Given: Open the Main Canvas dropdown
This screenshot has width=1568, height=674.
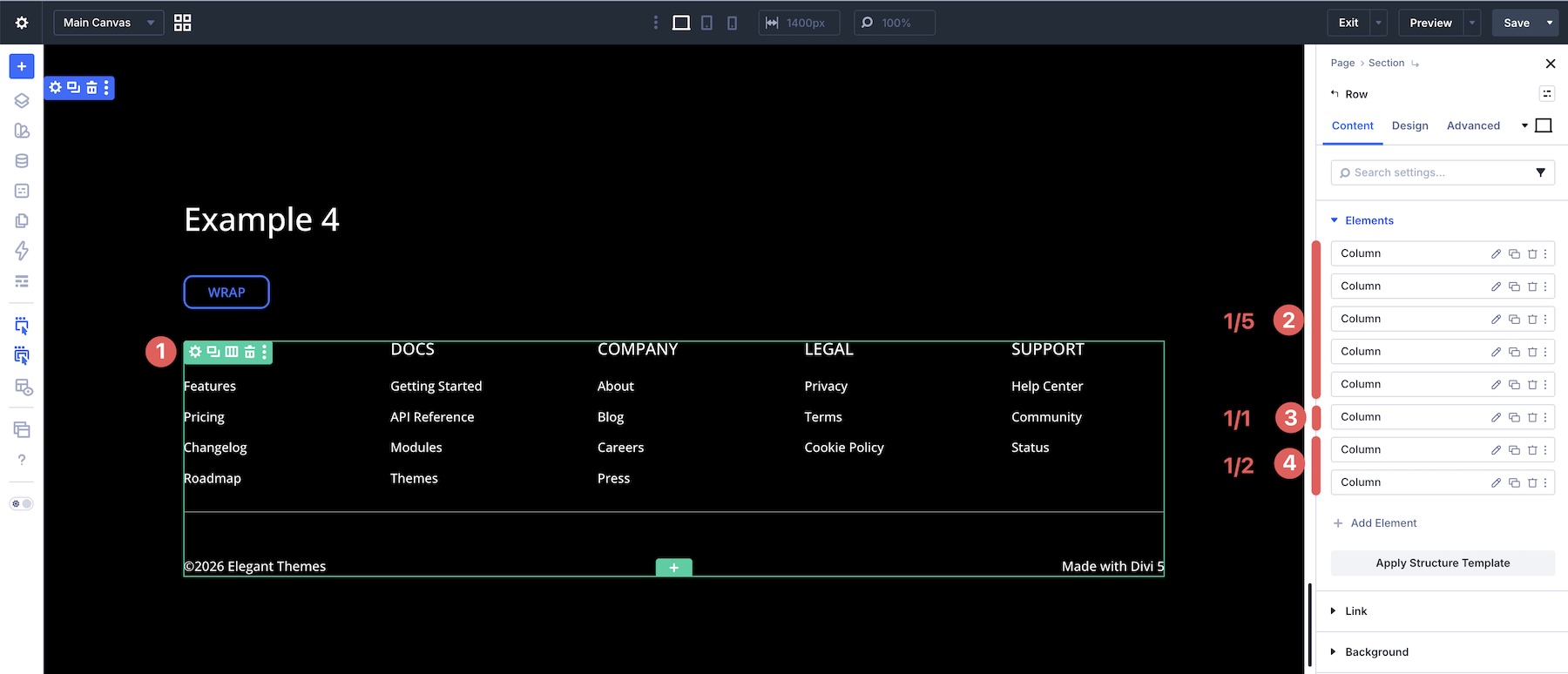Looking at the screenshot, I should coord(109,23).
